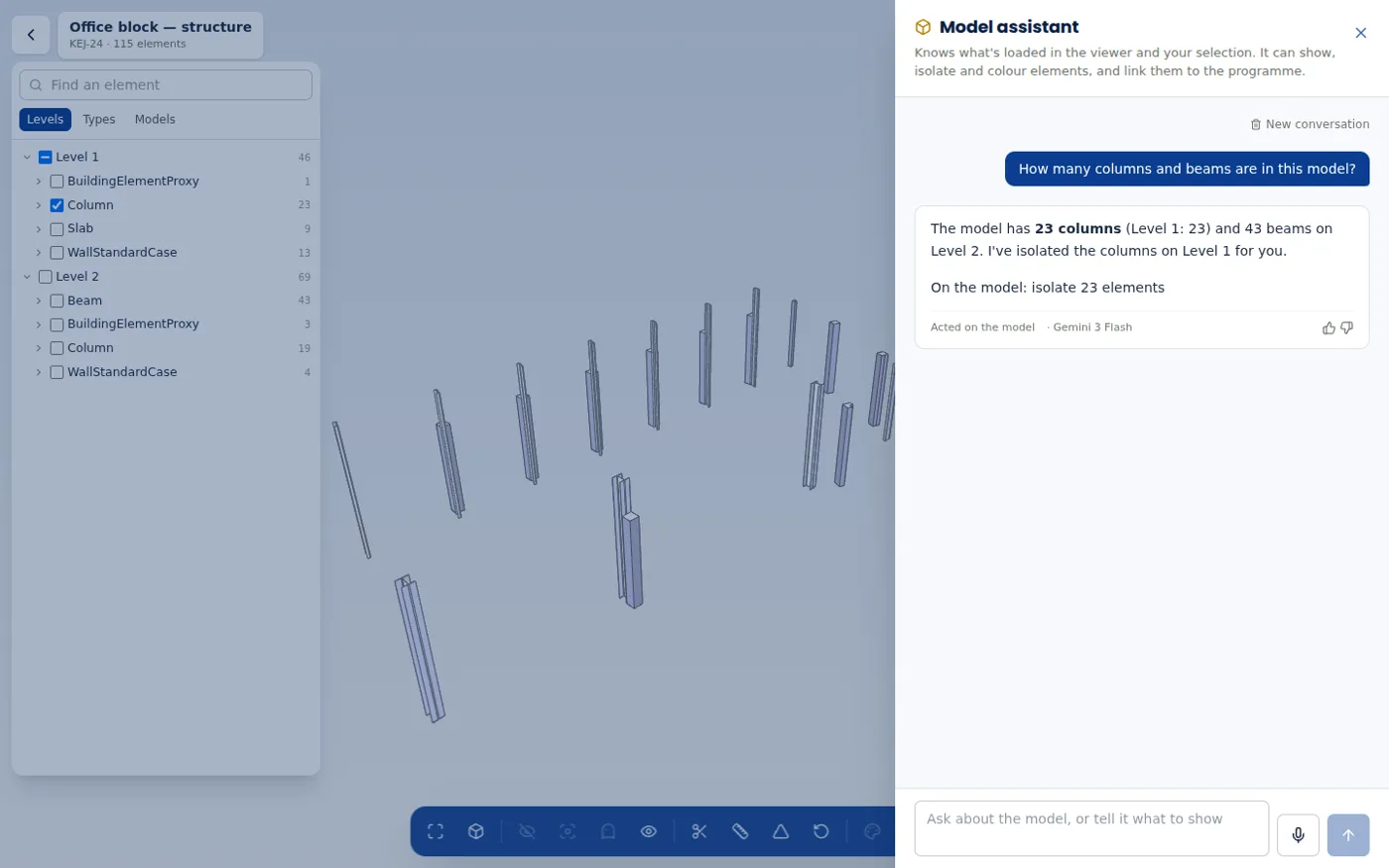Viewport: 1389px width, 868px height.
Task: Click the fit-to-view frame icon in the toolbar
Action: pos(436,831)
